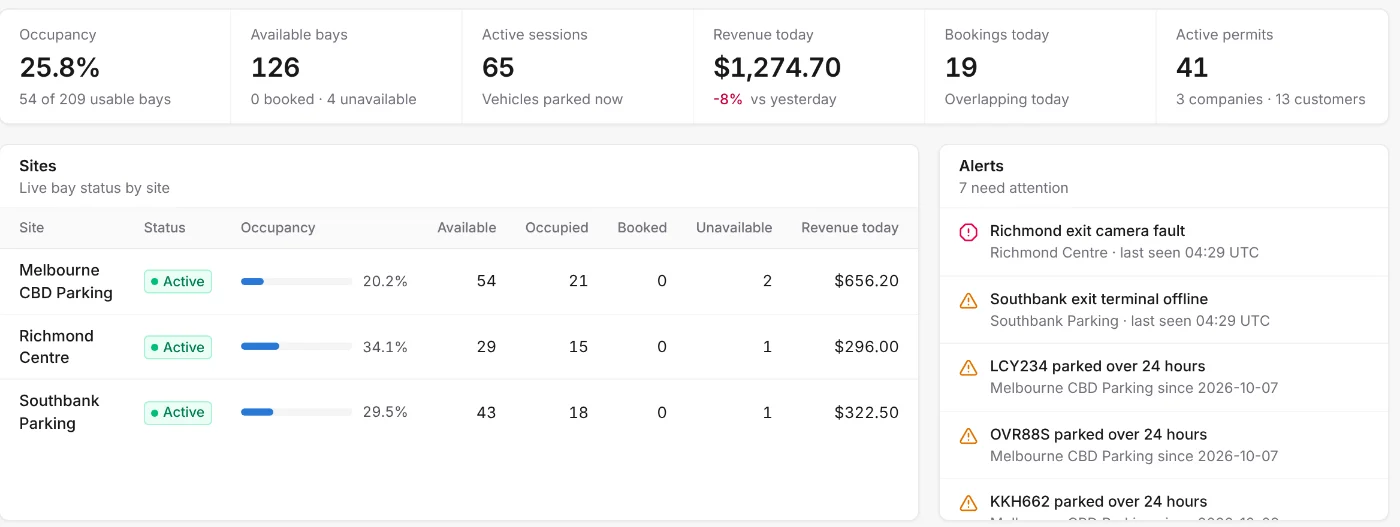Click the Active status badge for Melbourne CBD Parking
Image resolution: width=1400 pixels, height=527 pixels.
pos(178,281)
